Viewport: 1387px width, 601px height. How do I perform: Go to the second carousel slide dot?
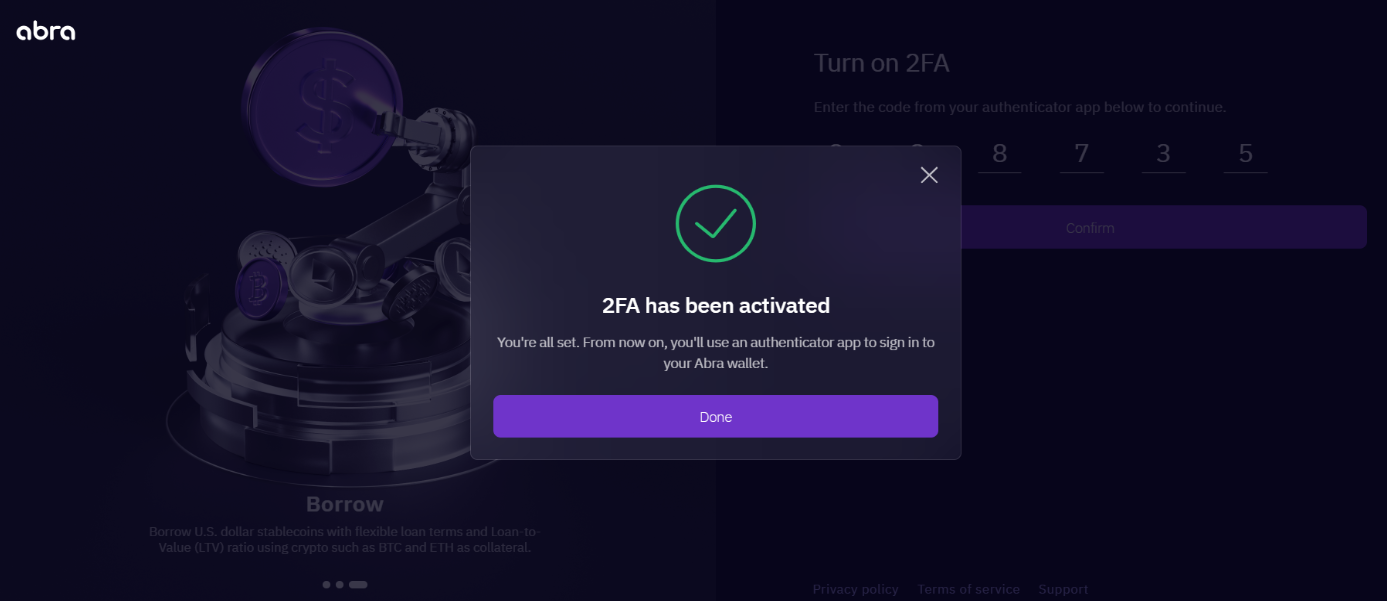[x=340, y=584]
